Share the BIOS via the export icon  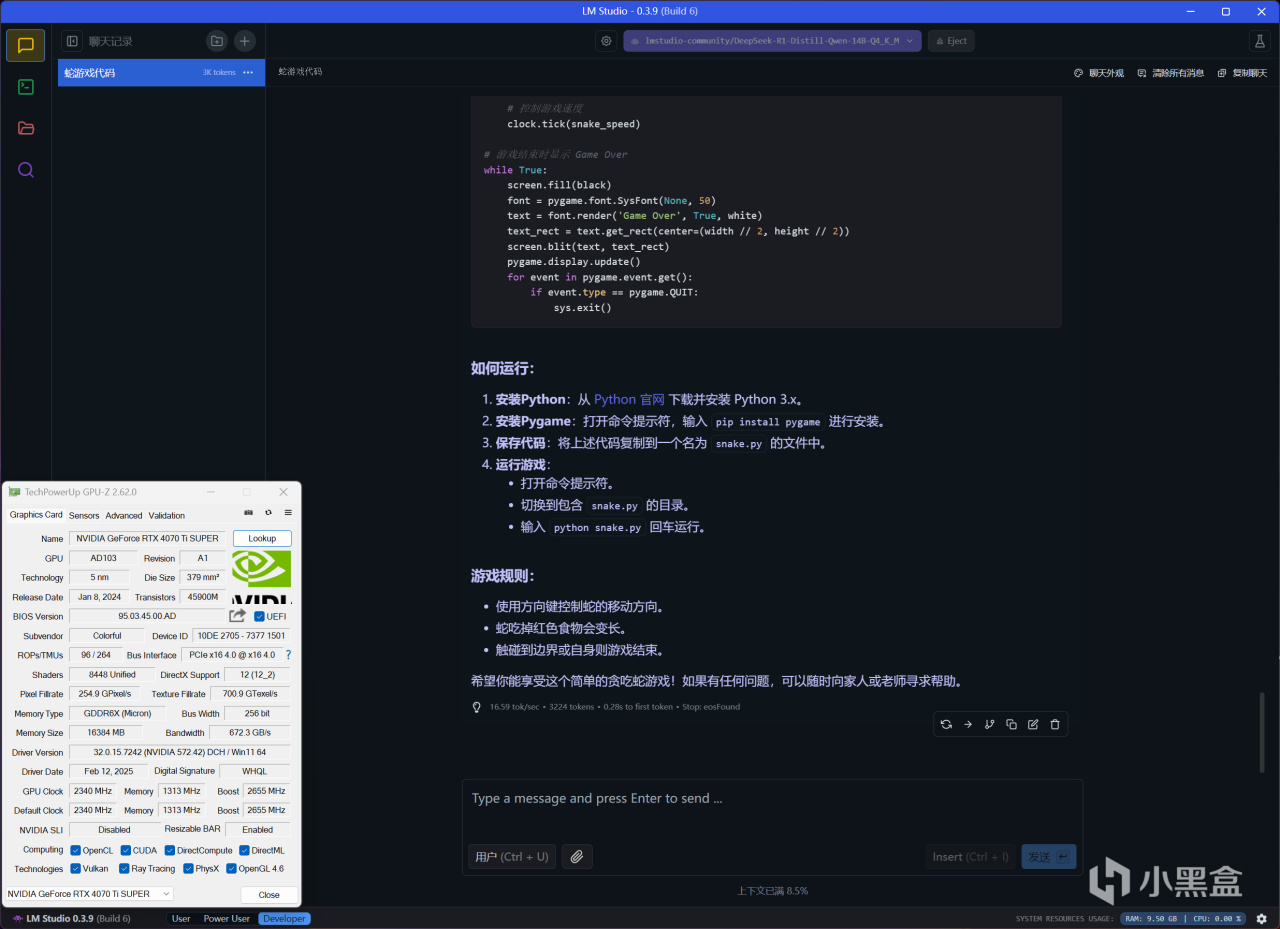click(x=238, y=616)
